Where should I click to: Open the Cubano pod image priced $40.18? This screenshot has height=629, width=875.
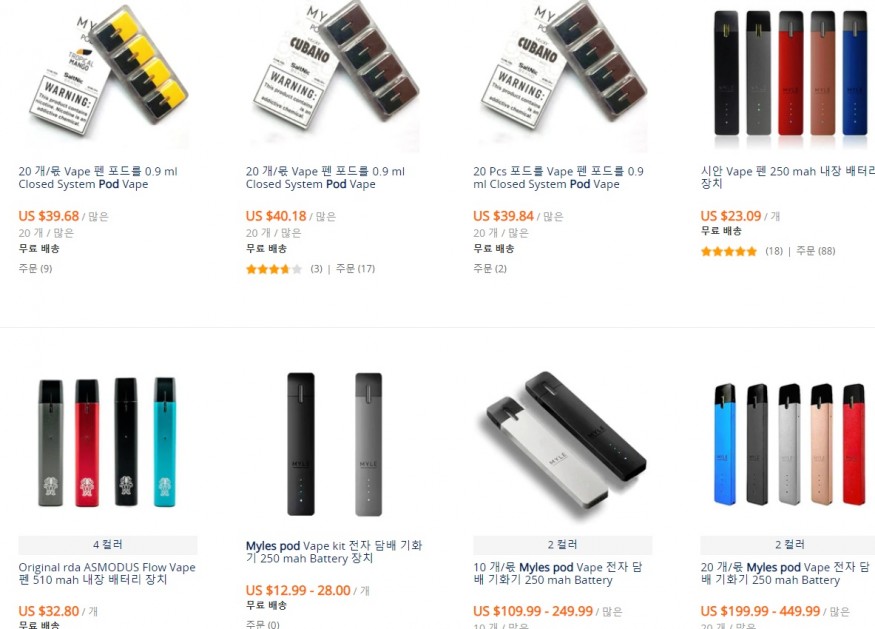335,73
